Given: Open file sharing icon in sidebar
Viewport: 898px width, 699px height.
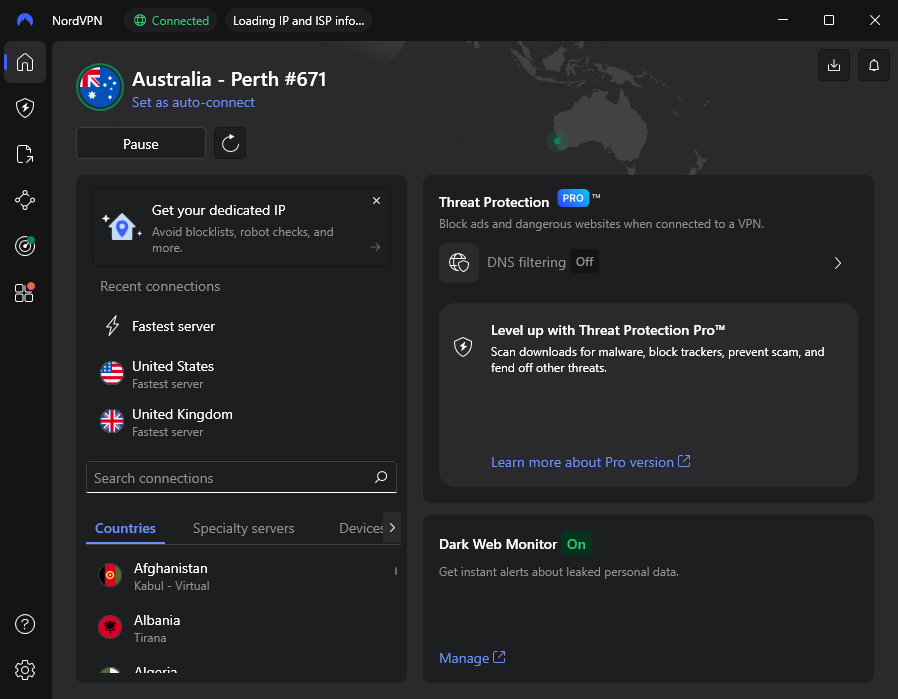Looking at the screenshot, I should click(25, 154).
